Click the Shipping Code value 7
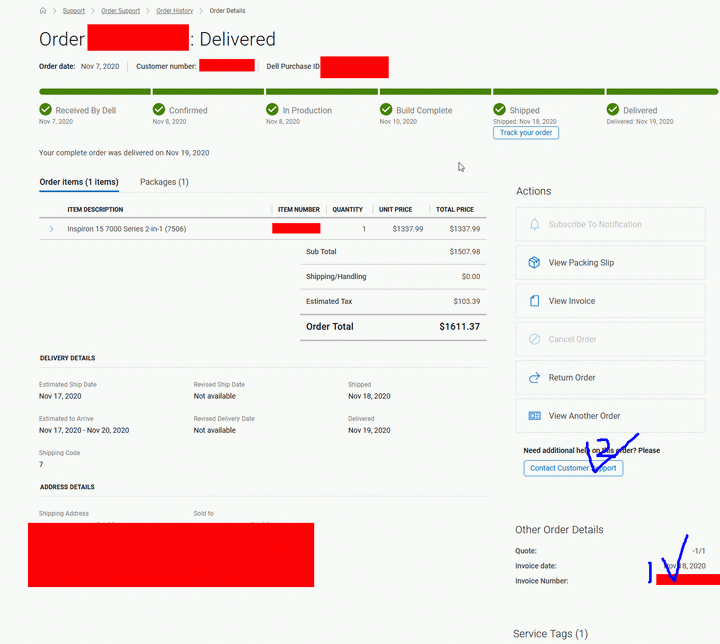The height and width of the screenshot is (644, 720). point(41,464)
